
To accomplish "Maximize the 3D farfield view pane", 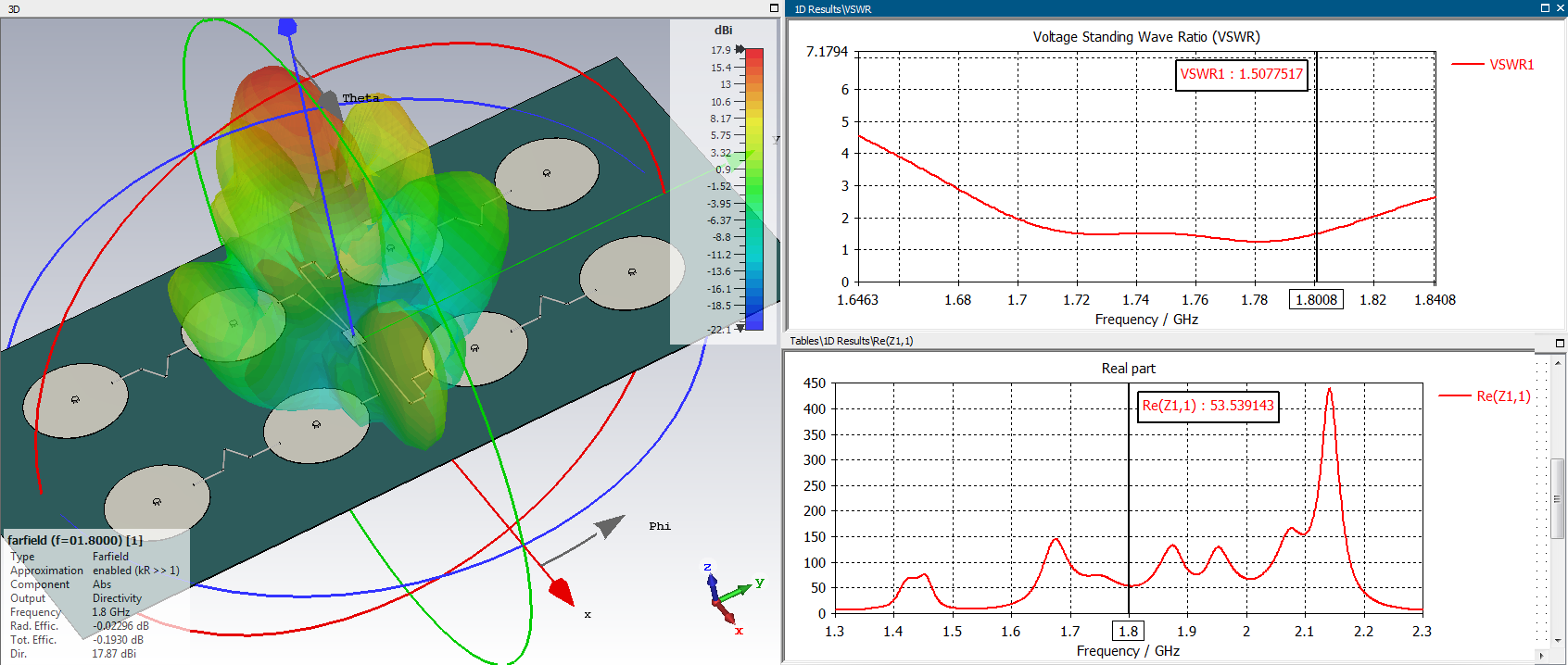I will coord(774,8).
